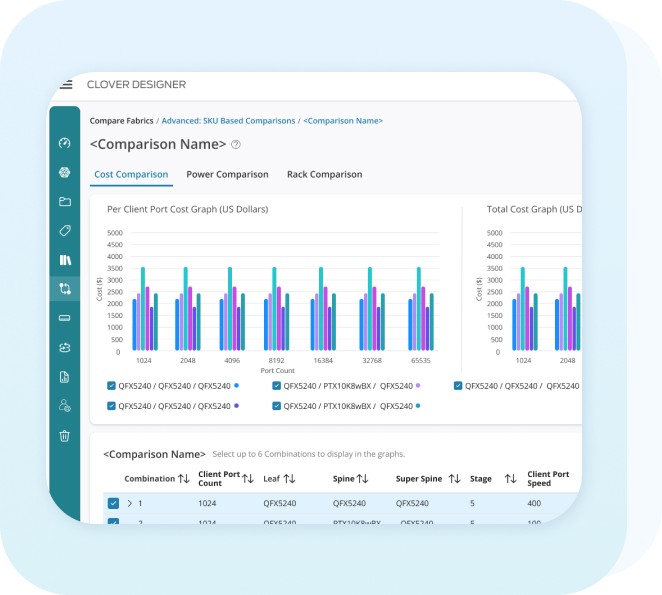Open the report document icon in sidebar
662x595 pixels.
click(x=65, y=377)
